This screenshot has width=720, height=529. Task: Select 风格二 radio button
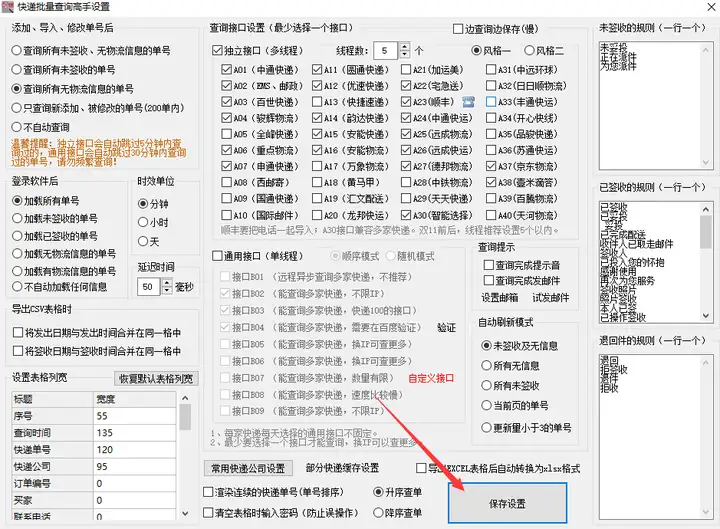click(527, 50)
